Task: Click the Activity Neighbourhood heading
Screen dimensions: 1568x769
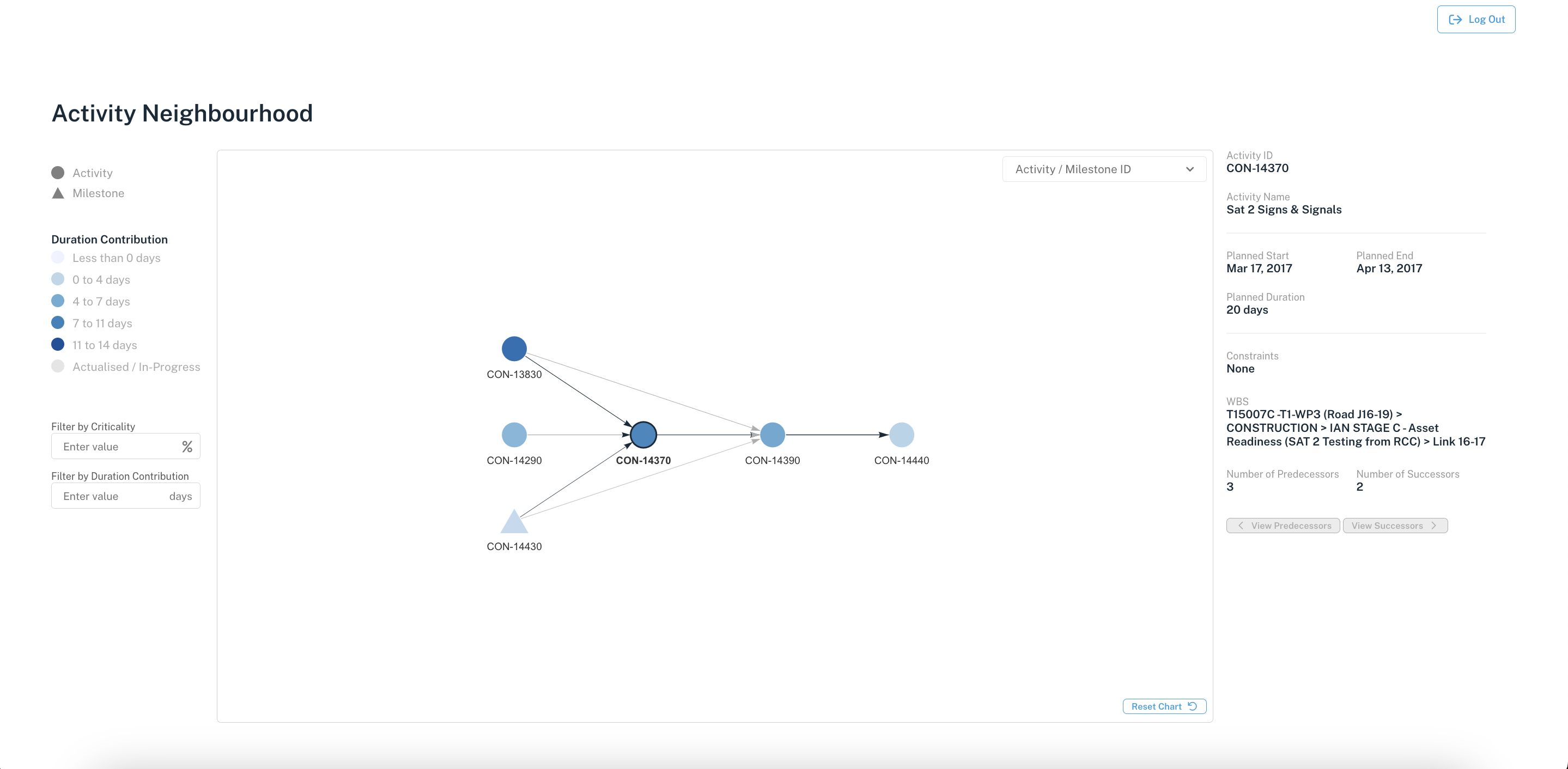Action: point(182,113)
